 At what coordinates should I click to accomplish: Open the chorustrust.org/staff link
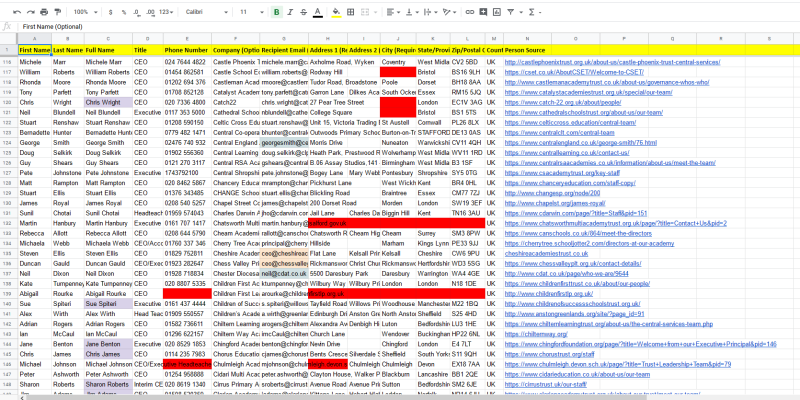[x=549, y=354]
